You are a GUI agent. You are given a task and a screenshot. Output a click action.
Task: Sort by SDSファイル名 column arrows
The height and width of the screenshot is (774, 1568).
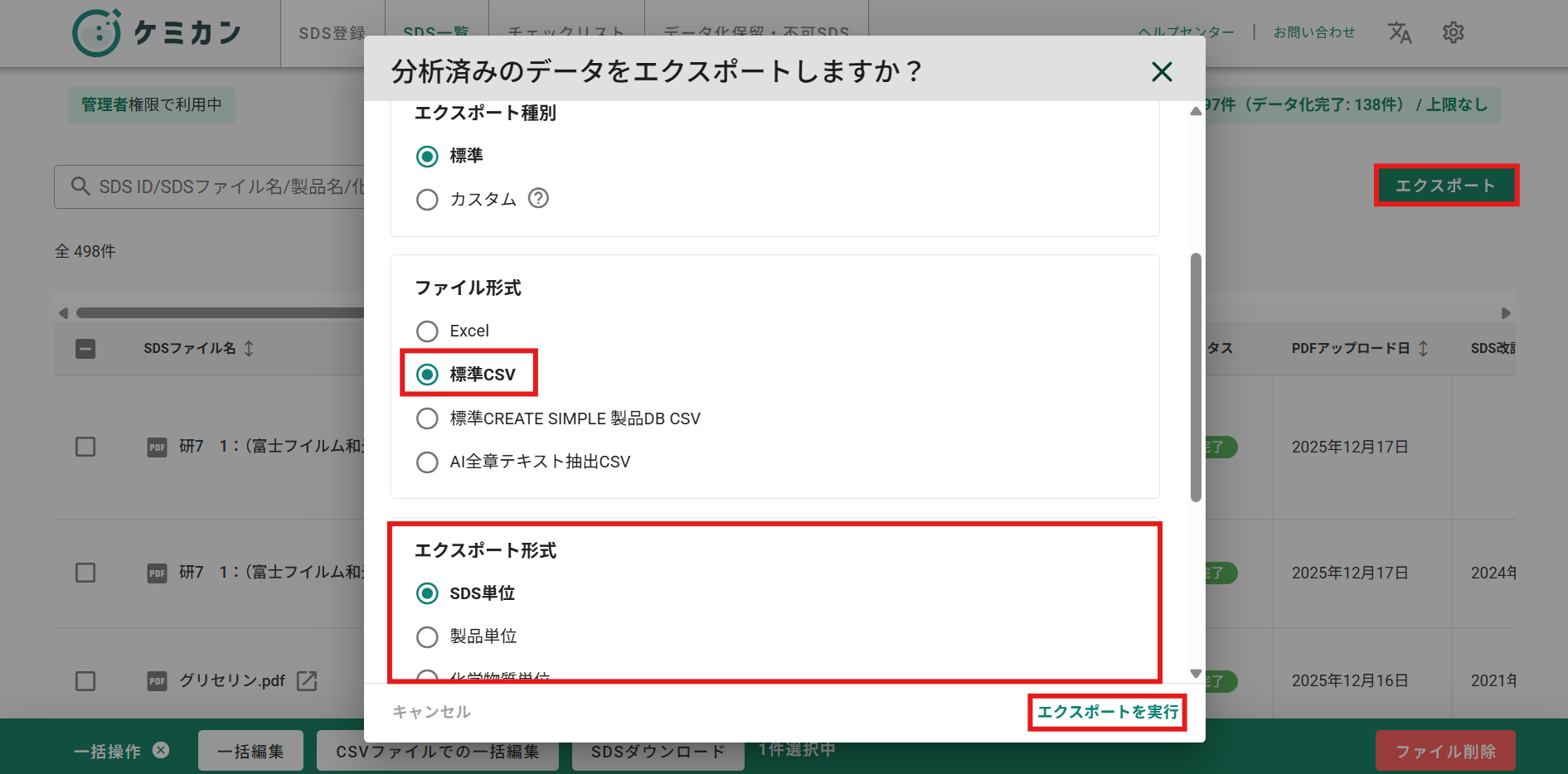point(249,348)
